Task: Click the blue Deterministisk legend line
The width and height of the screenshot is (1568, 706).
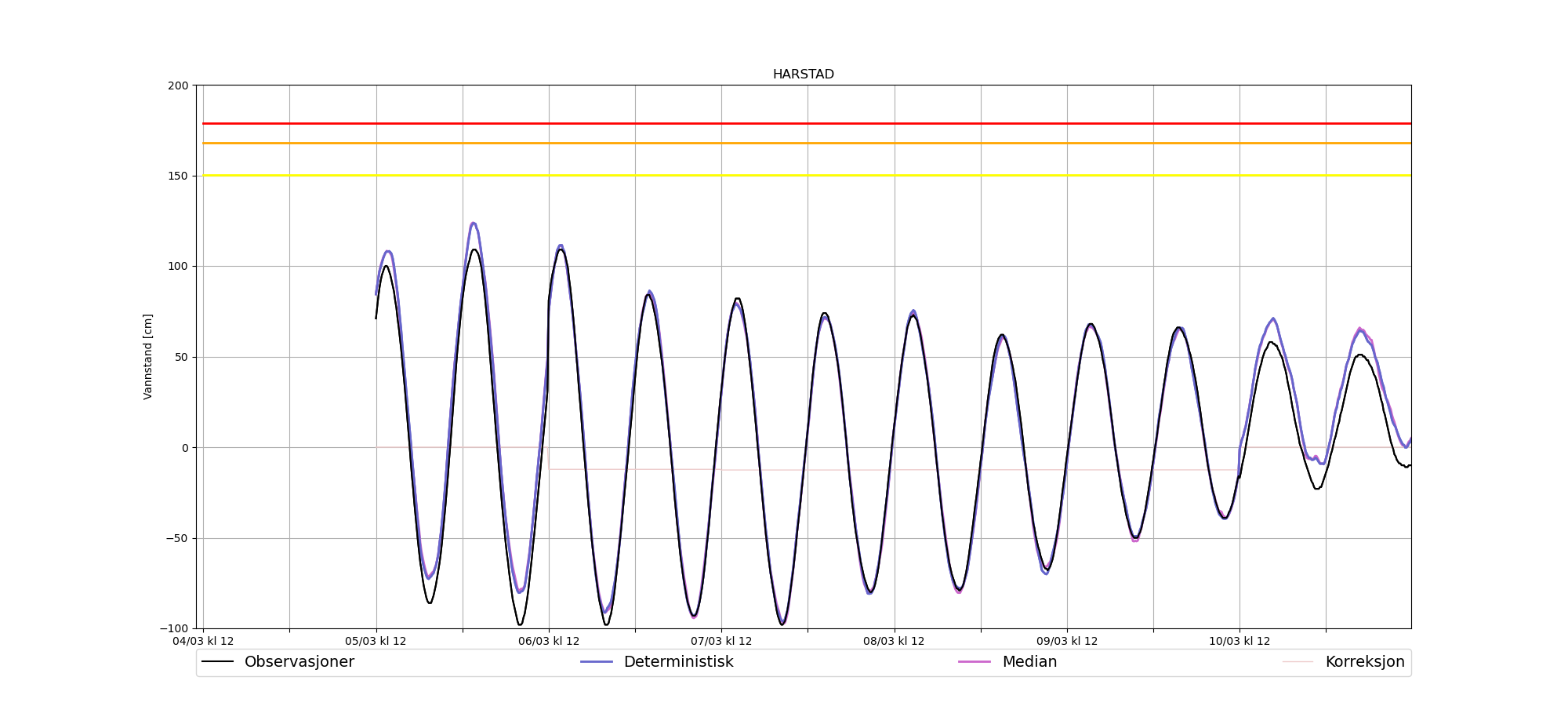Action: click(596, 662)
